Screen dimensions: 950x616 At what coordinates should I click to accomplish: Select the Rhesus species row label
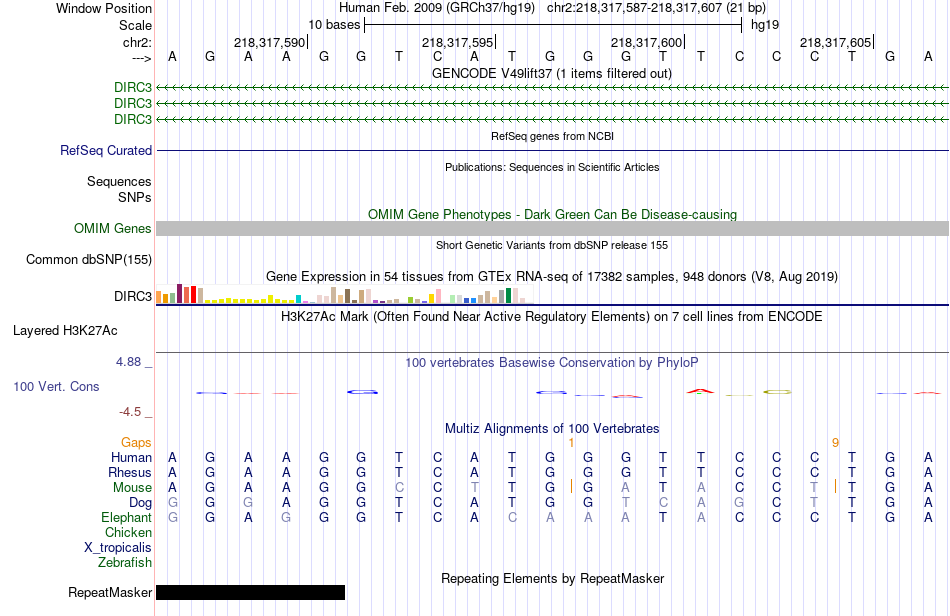click(130, 472)
